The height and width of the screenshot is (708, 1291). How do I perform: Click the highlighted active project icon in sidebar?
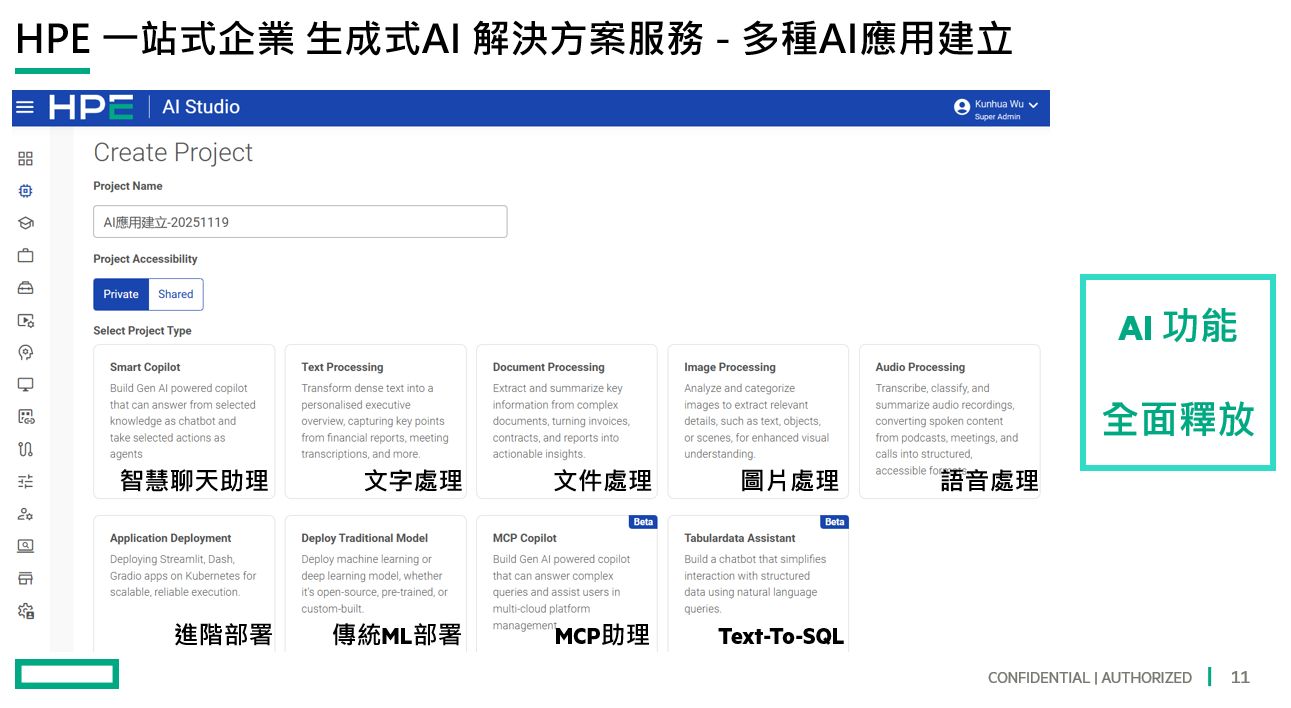[25, 190]
